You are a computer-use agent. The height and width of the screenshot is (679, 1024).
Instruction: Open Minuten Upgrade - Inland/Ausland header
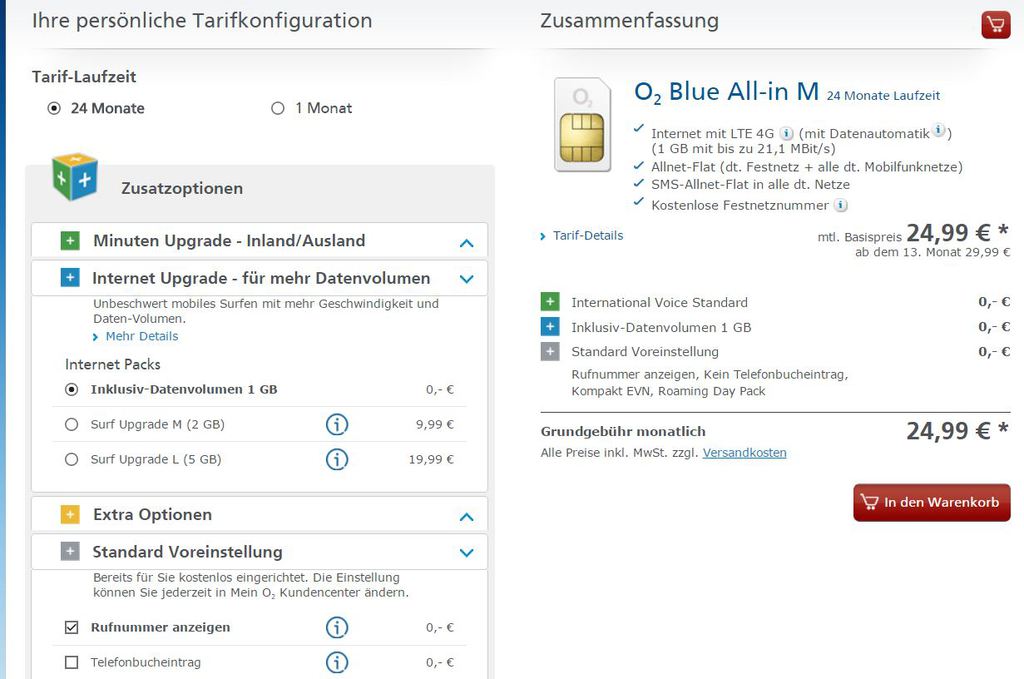click(259, 240)
